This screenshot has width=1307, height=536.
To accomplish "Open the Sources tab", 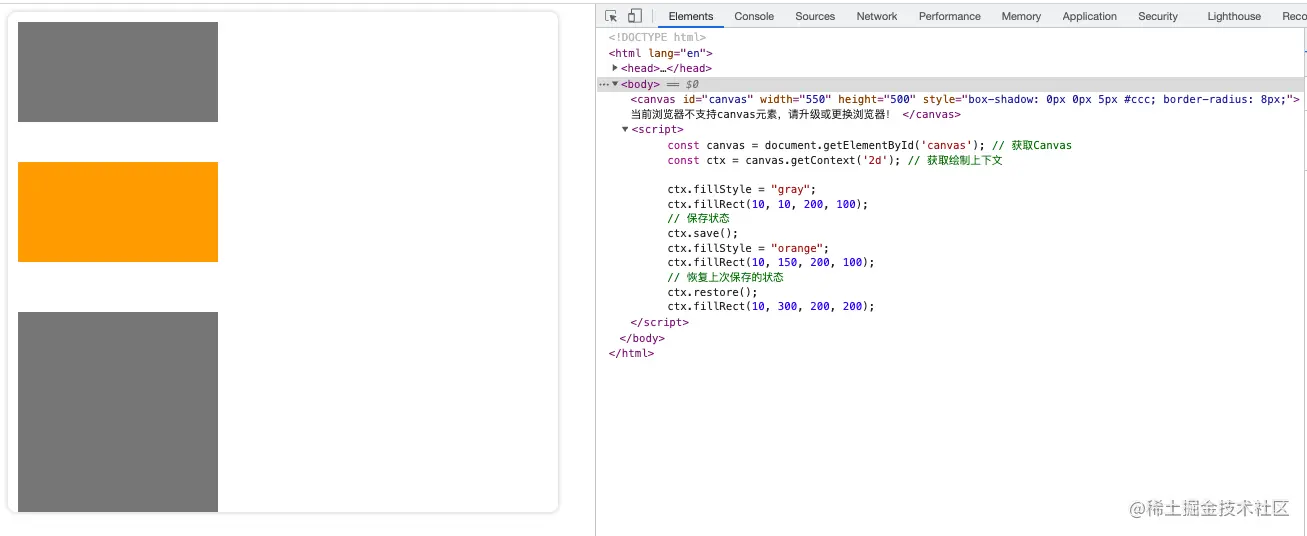I will click(x=815, y=16).
